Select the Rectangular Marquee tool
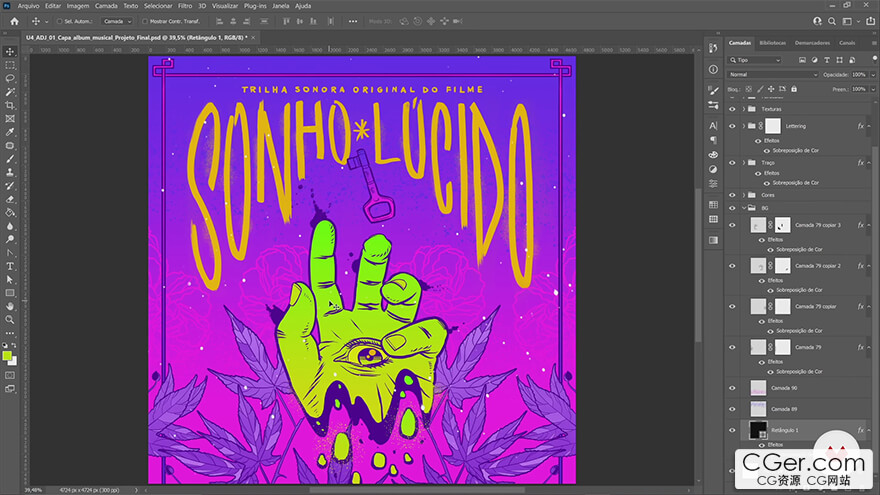Image resolution: width=880 pixels, height=495 pixels. [x=10, y=65]
